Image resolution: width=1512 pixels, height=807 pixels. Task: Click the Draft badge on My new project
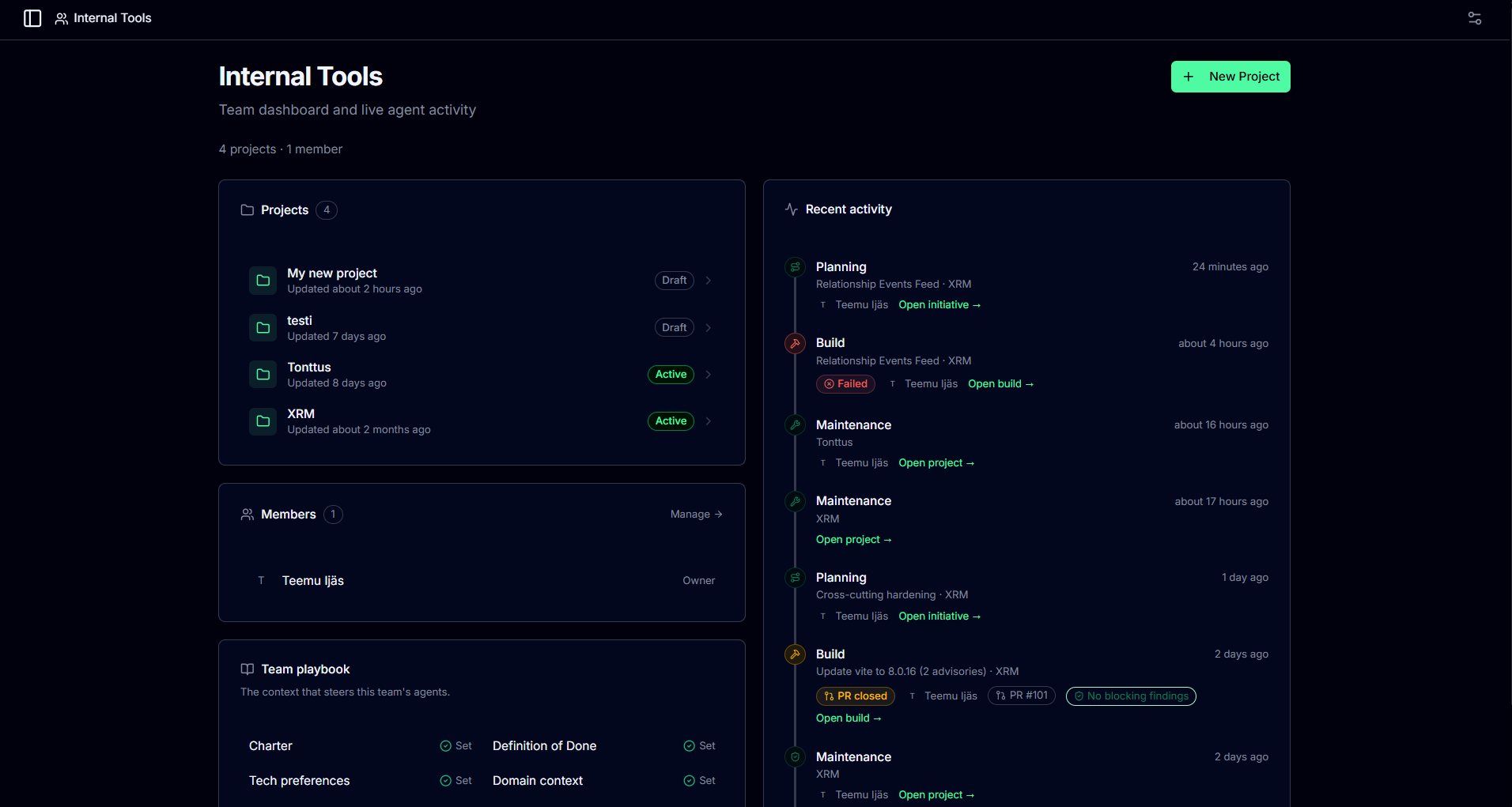click(x=675, y=281)
